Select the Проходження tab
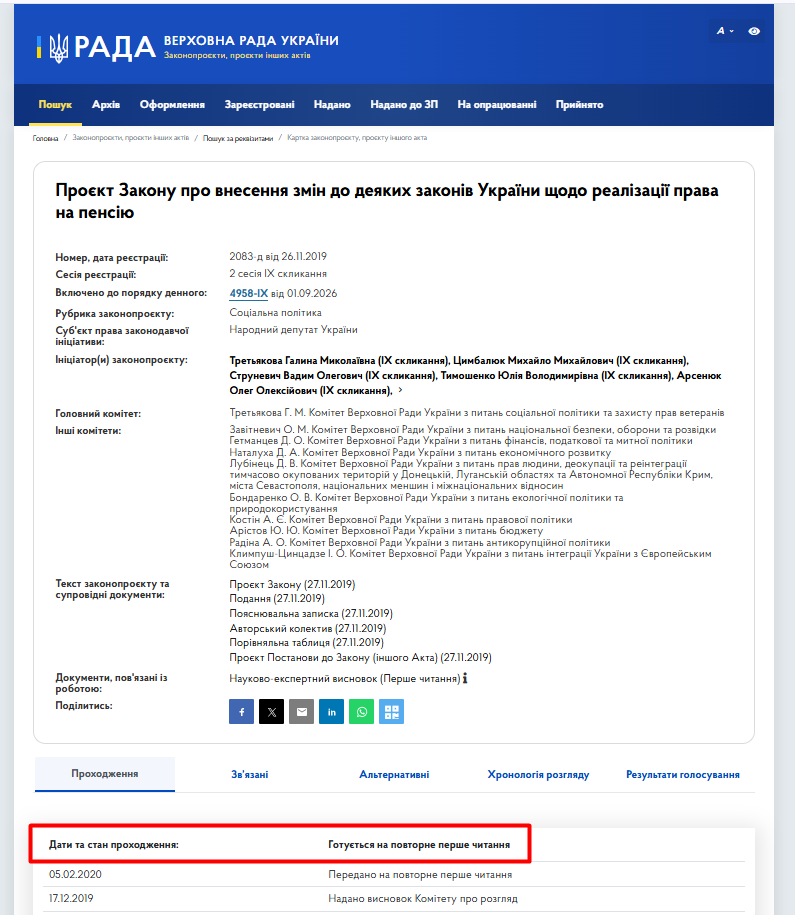Screen dimensions: 795x915 [105, 774]
